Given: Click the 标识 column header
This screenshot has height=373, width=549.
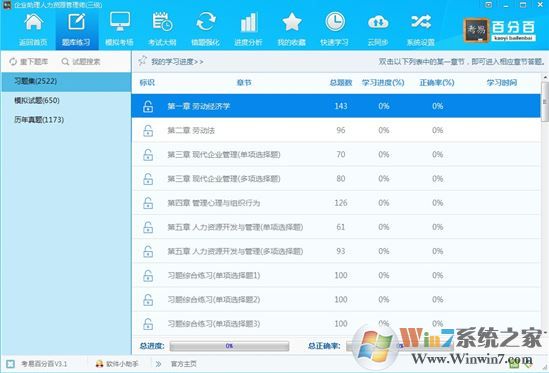Looking at the screenshot, I should tap(147, 83).
